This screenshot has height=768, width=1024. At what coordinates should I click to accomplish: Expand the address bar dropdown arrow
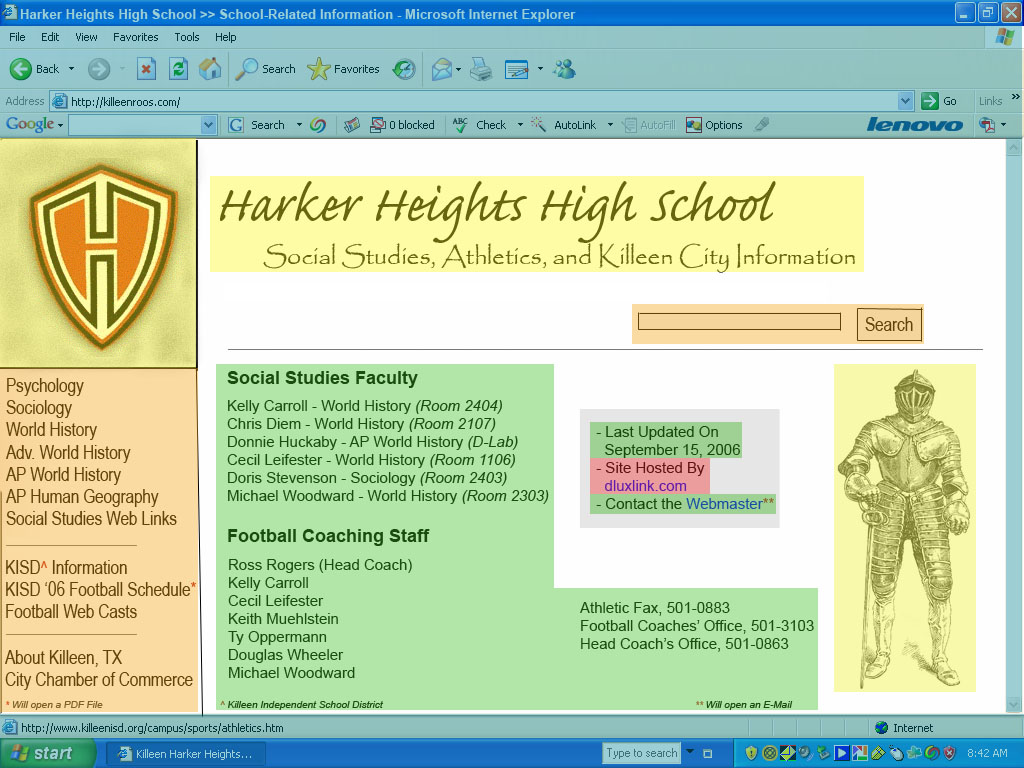pyautogui.click(x=905, y=101)
